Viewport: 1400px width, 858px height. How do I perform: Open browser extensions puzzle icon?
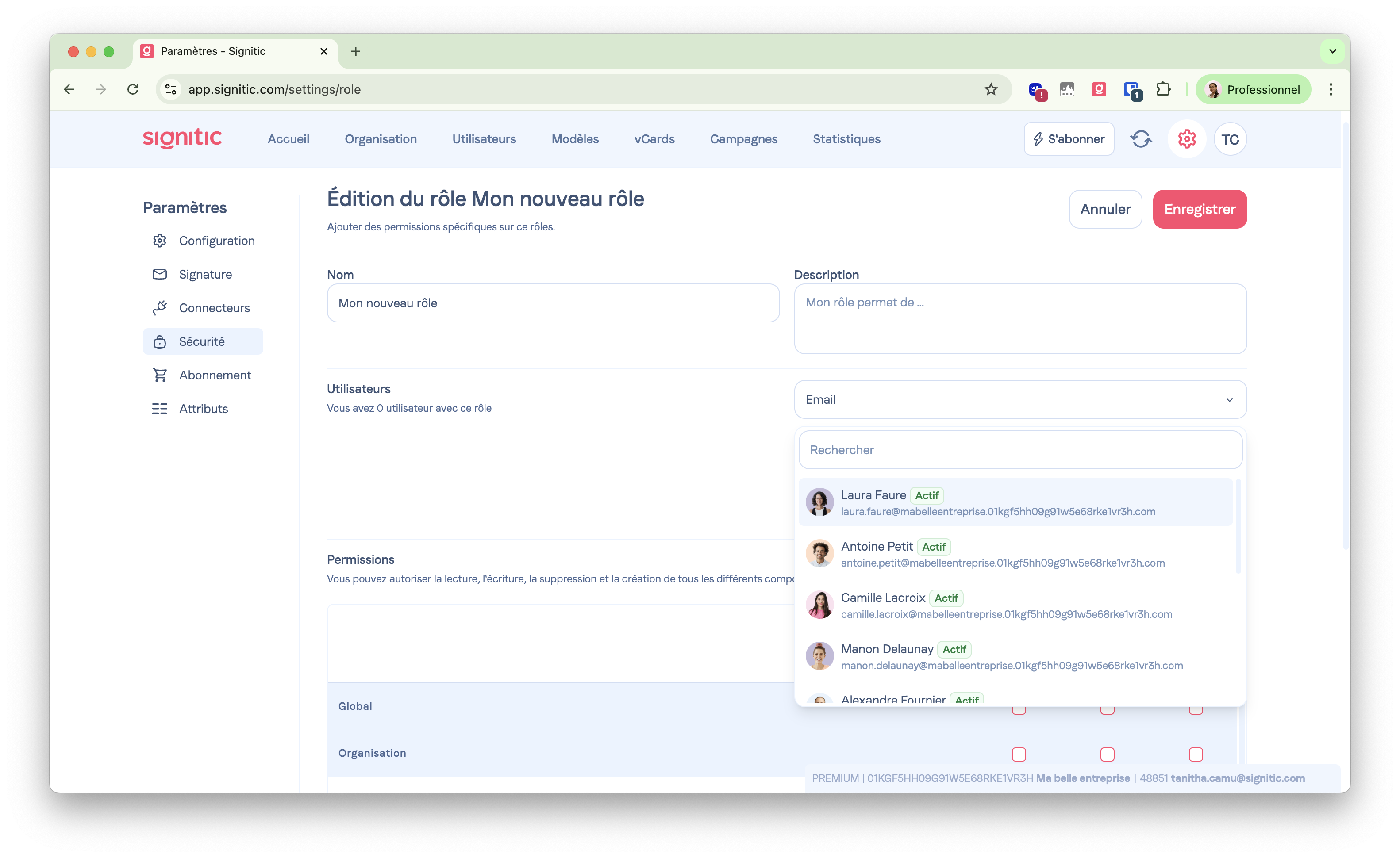tap(1163, 89)
